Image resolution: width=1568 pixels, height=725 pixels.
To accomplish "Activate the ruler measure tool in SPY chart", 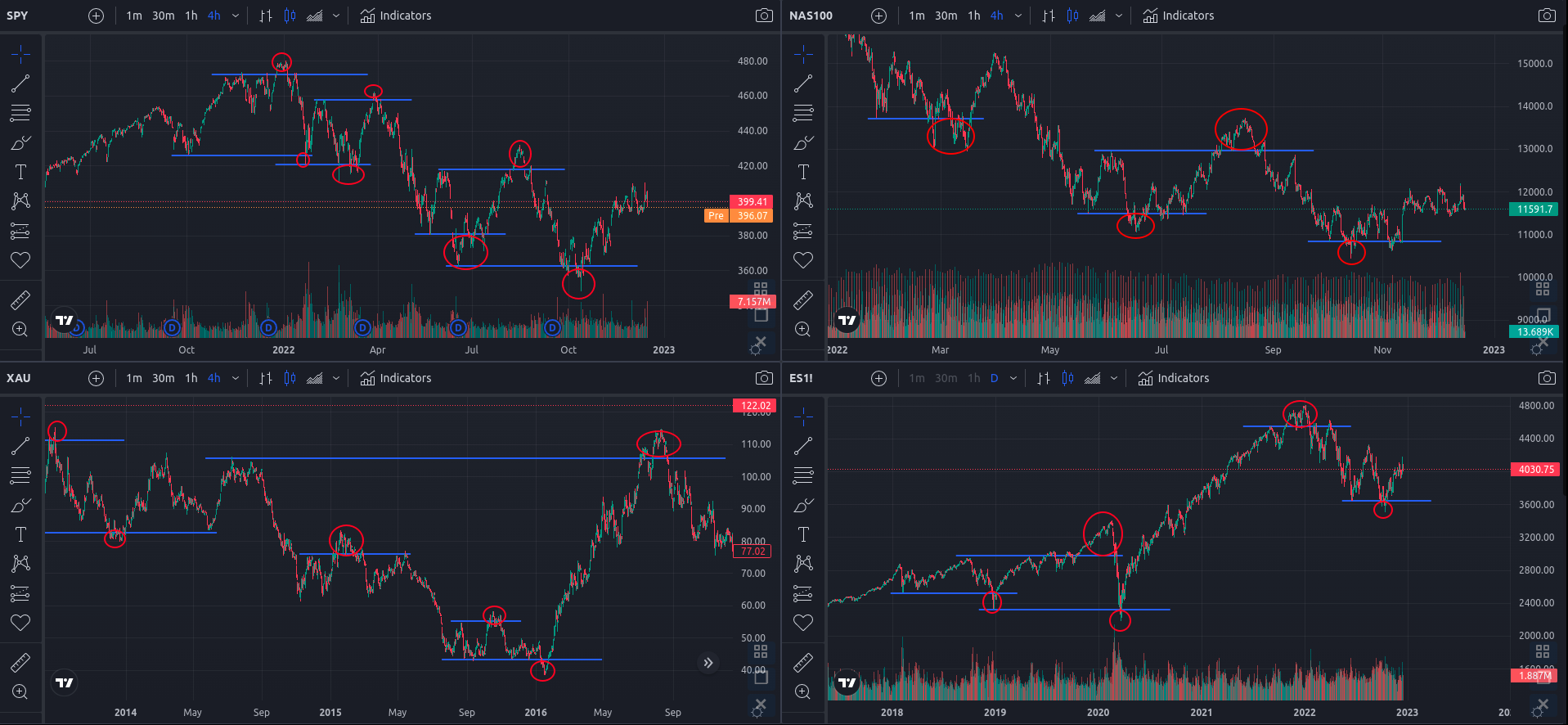I will (20, 299).
